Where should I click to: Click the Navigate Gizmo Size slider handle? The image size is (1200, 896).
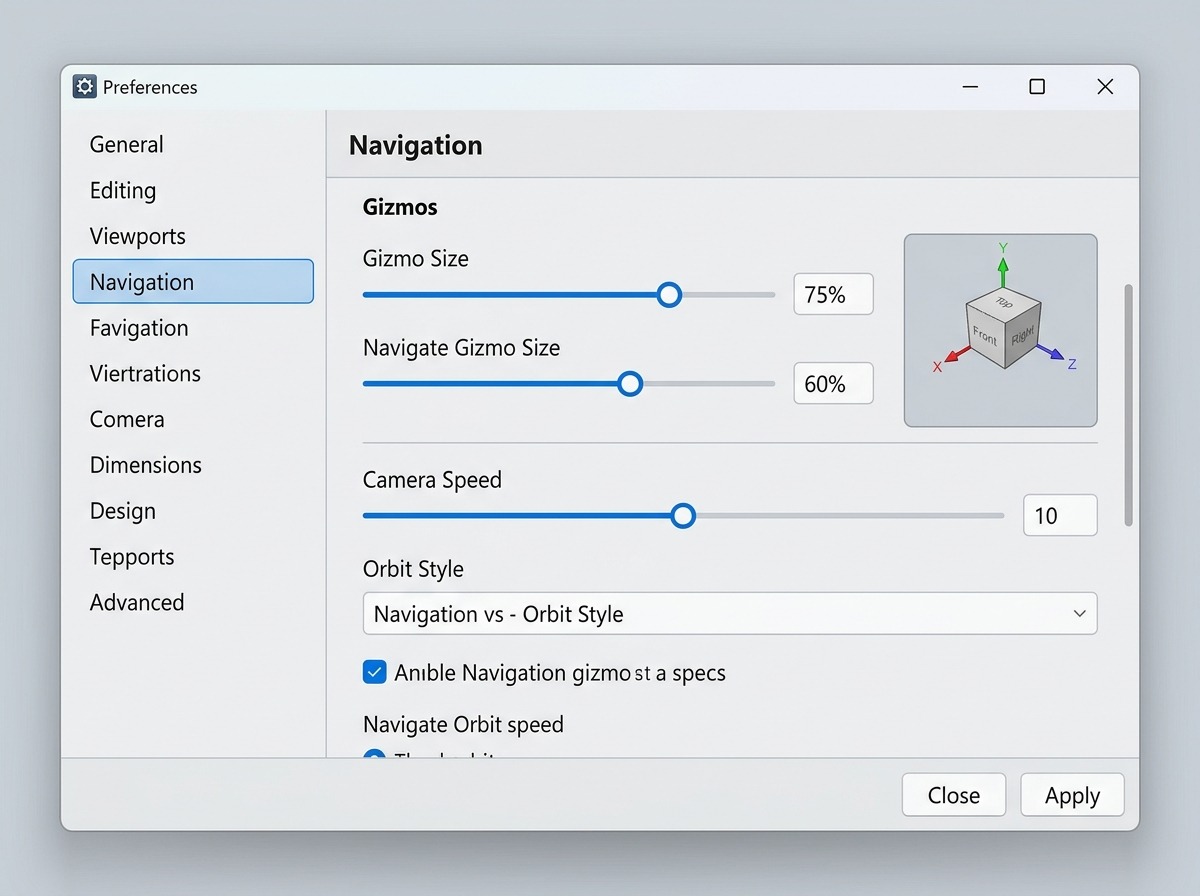[629, 383]
